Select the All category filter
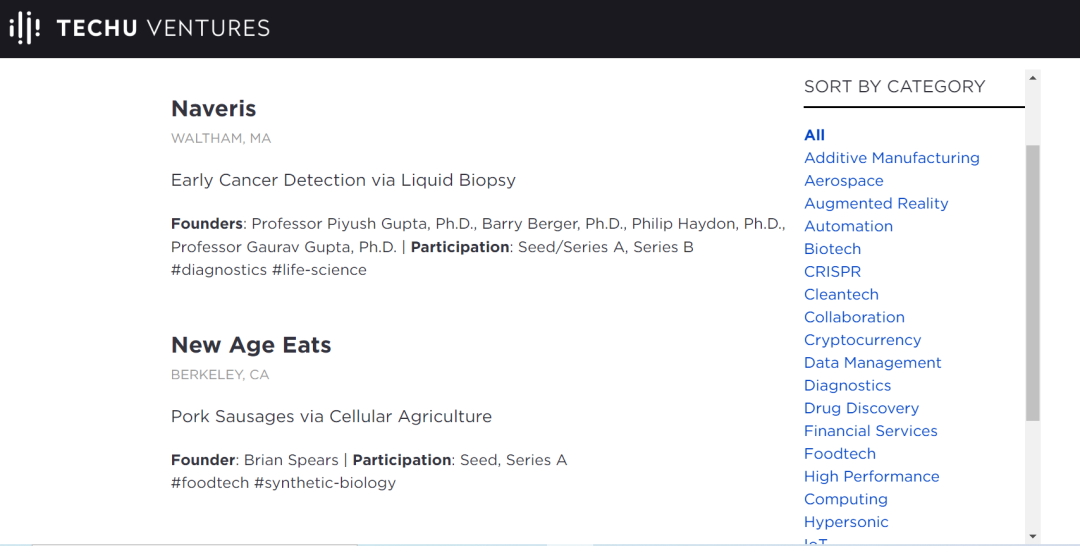The image size is (1080, 546). pyautogui.click(x=815, y=135)
